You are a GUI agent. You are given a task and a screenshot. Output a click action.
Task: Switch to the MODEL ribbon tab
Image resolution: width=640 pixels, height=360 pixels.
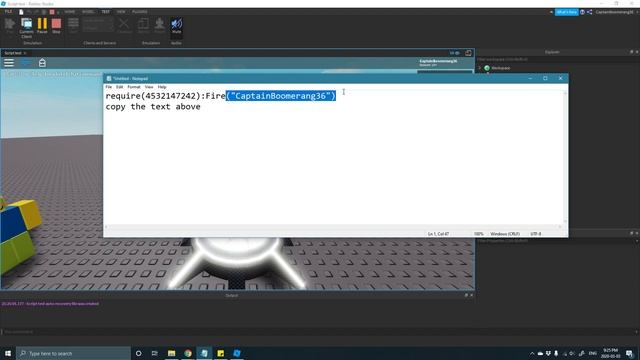88,12
